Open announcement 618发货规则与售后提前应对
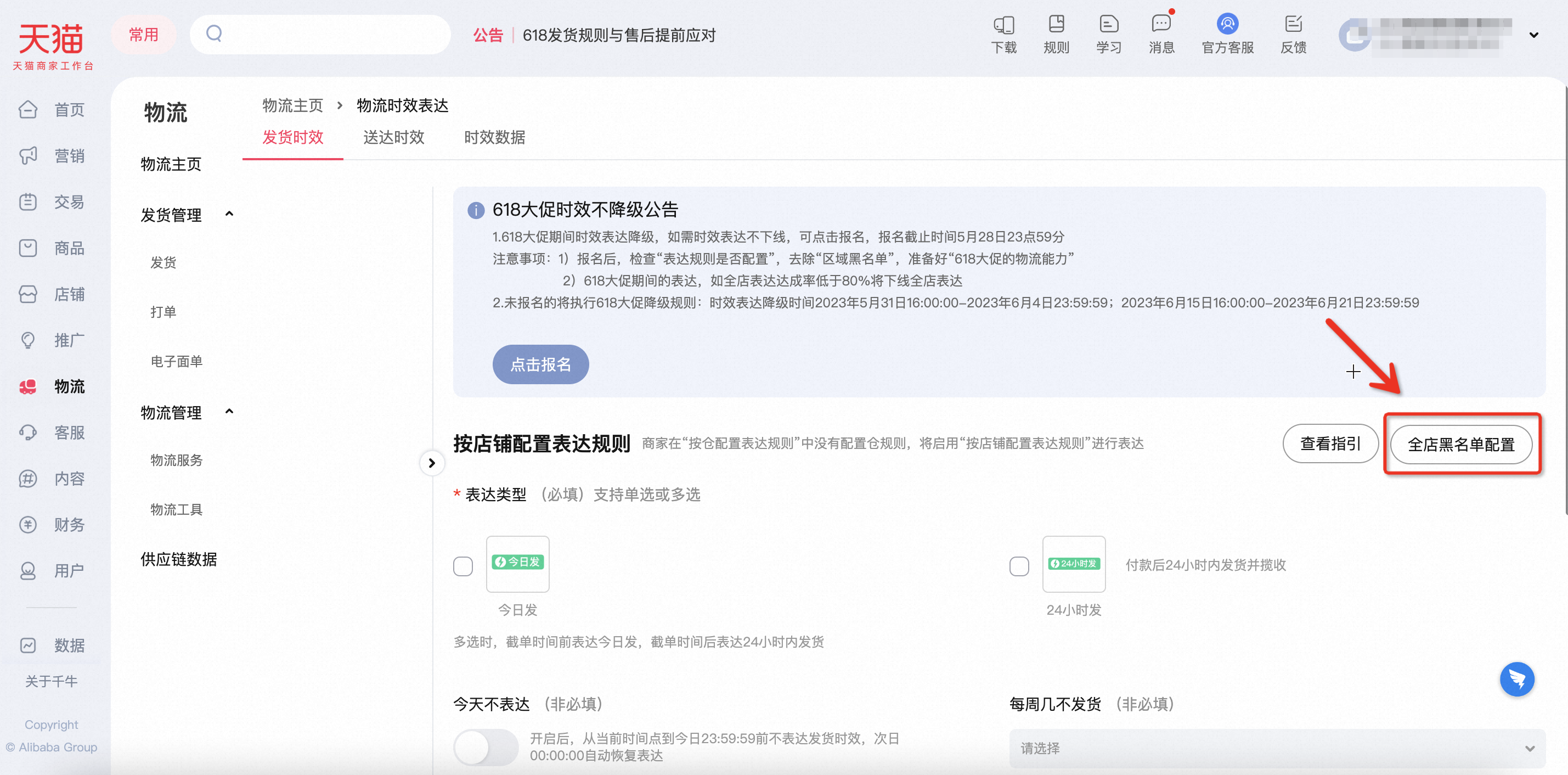 click(619, 35)
